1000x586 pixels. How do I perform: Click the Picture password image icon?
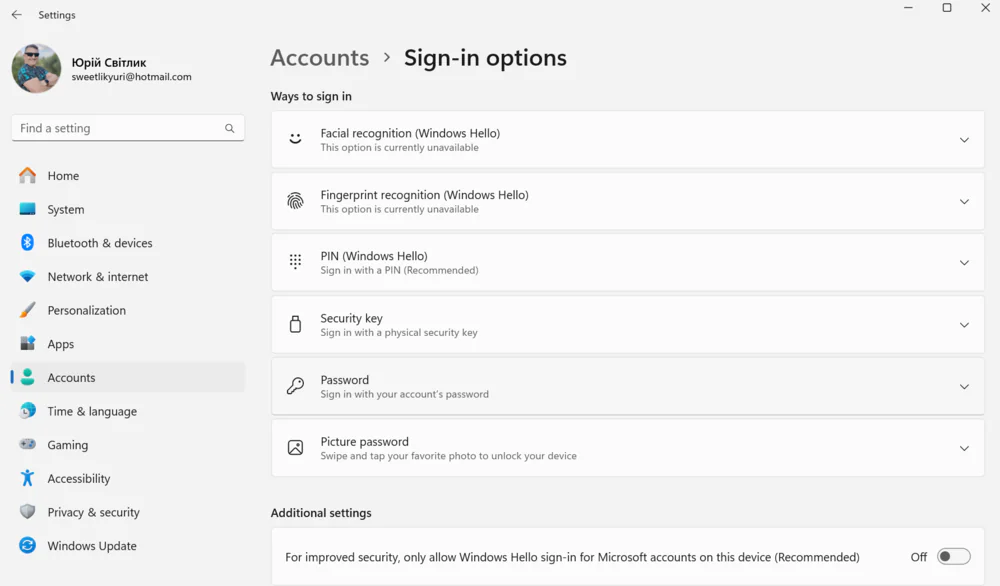(x=295, y=448)
